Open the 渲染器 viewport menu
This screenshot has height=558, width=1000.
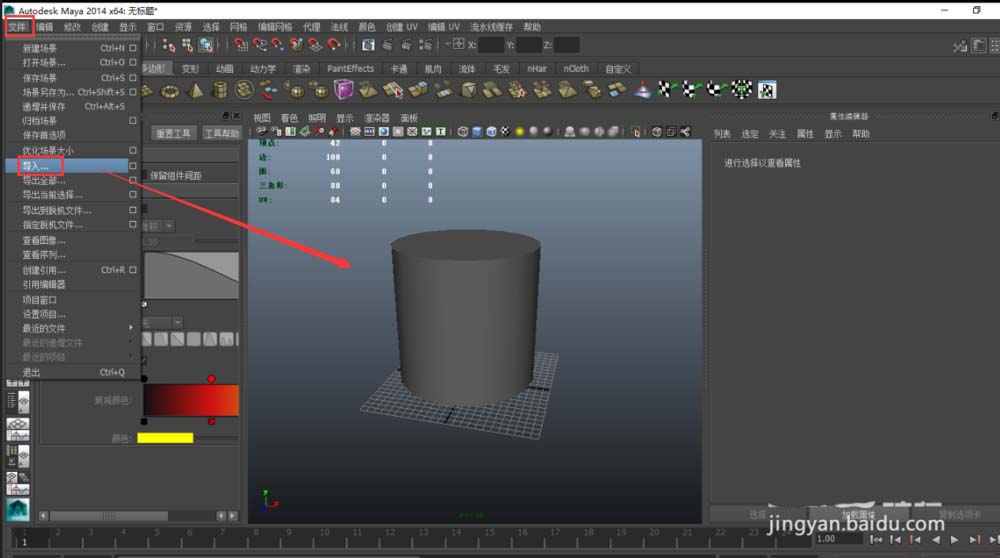coord(377,118)
